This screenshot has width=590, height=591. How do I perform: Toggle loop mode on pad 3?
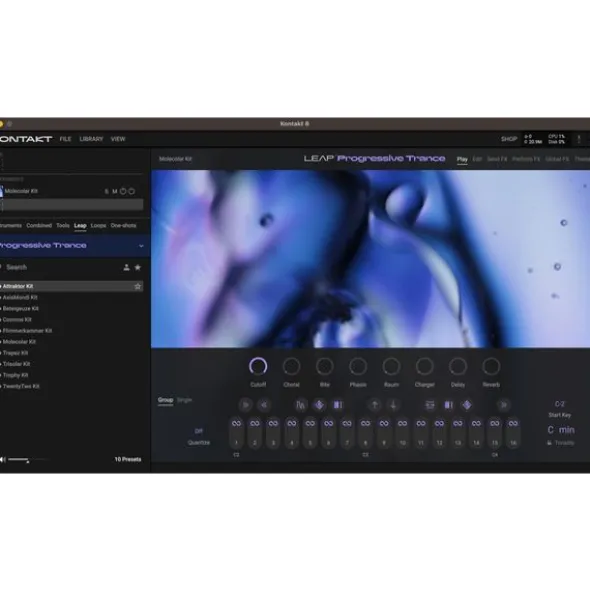pyautogui.click(x=273, y=423)
